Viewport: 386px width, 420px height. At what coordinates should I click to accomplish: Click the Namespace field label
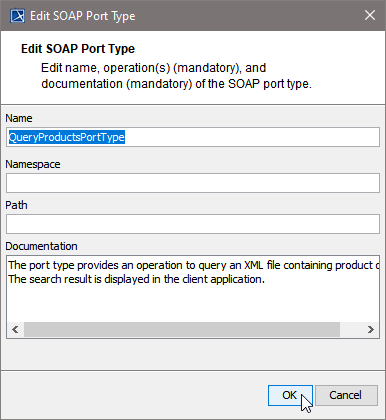pyautogui.click(x=33, y=164)
